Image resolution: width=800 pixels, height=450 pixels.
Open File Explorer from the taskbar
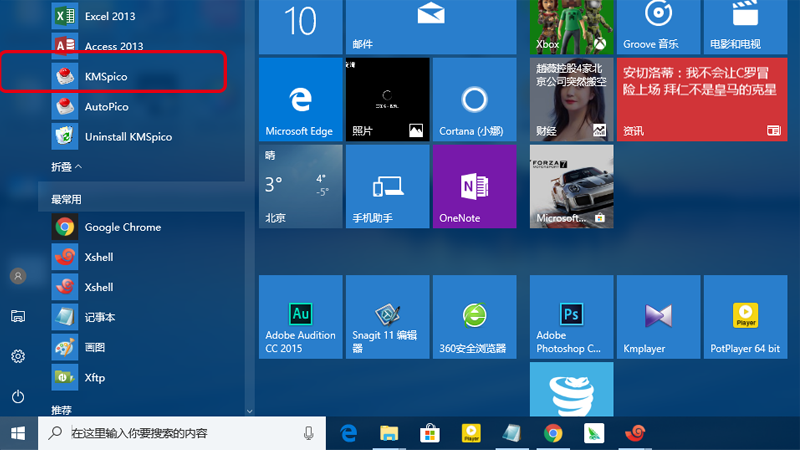(x=389, y=433)
